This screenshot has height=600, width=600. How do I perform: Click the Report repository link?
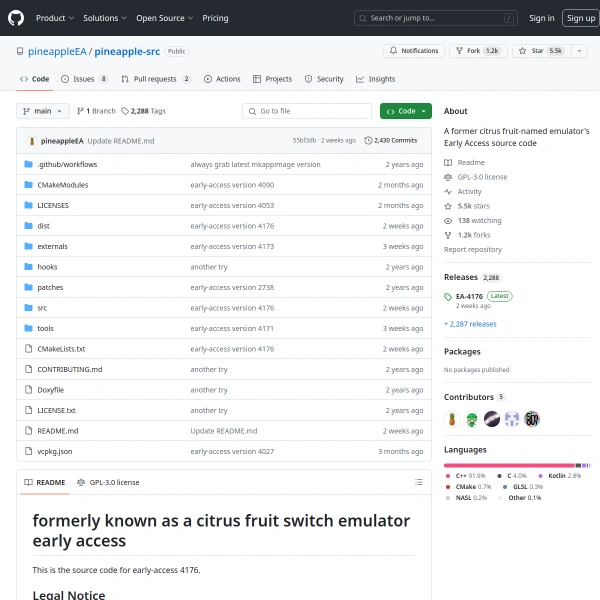coord(473,249)
